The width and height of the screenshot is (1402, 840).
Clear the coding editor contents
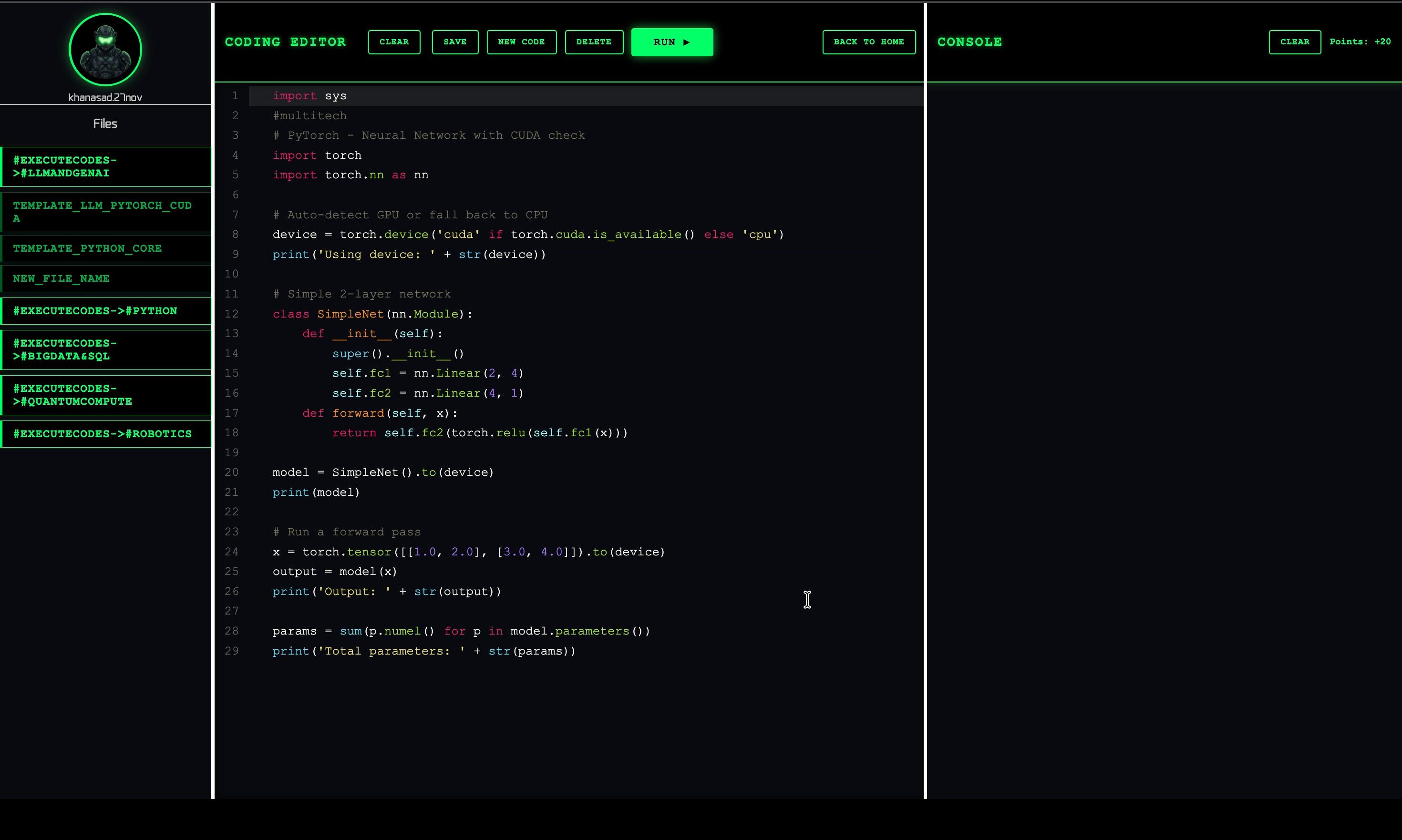click(394, 42)
